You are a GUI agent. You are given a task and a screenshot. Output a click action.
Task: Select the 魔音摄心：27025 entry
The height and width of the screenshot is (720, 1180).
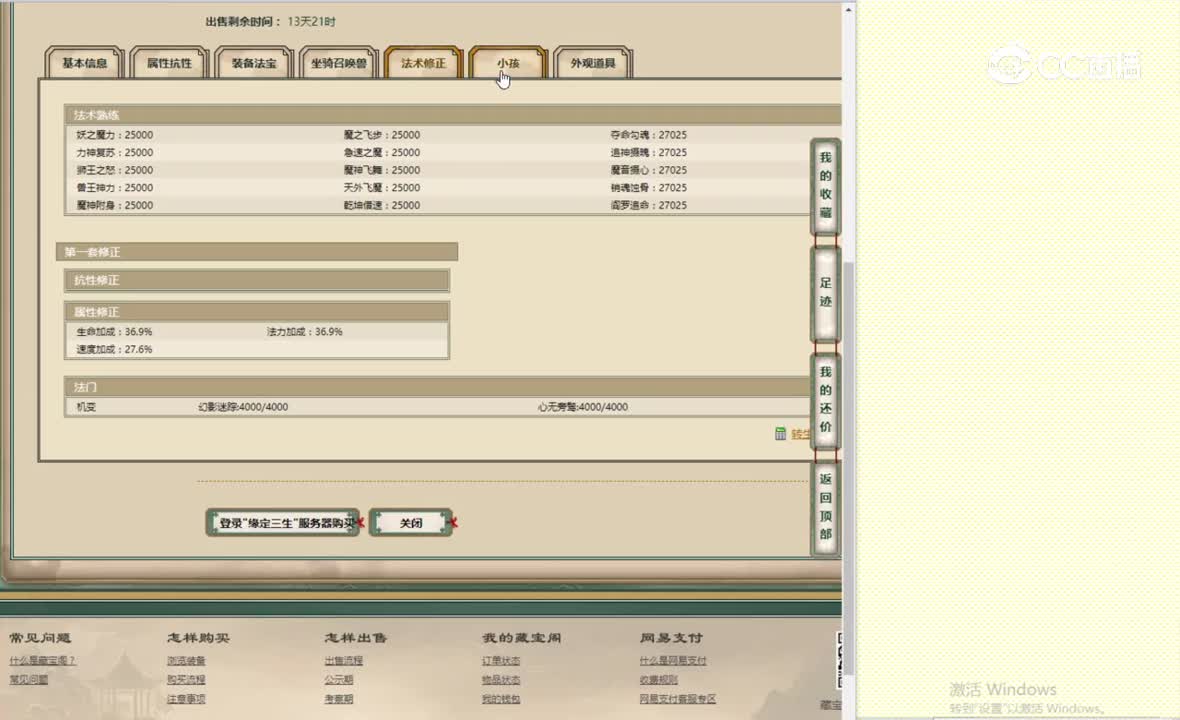pos(649,170)
